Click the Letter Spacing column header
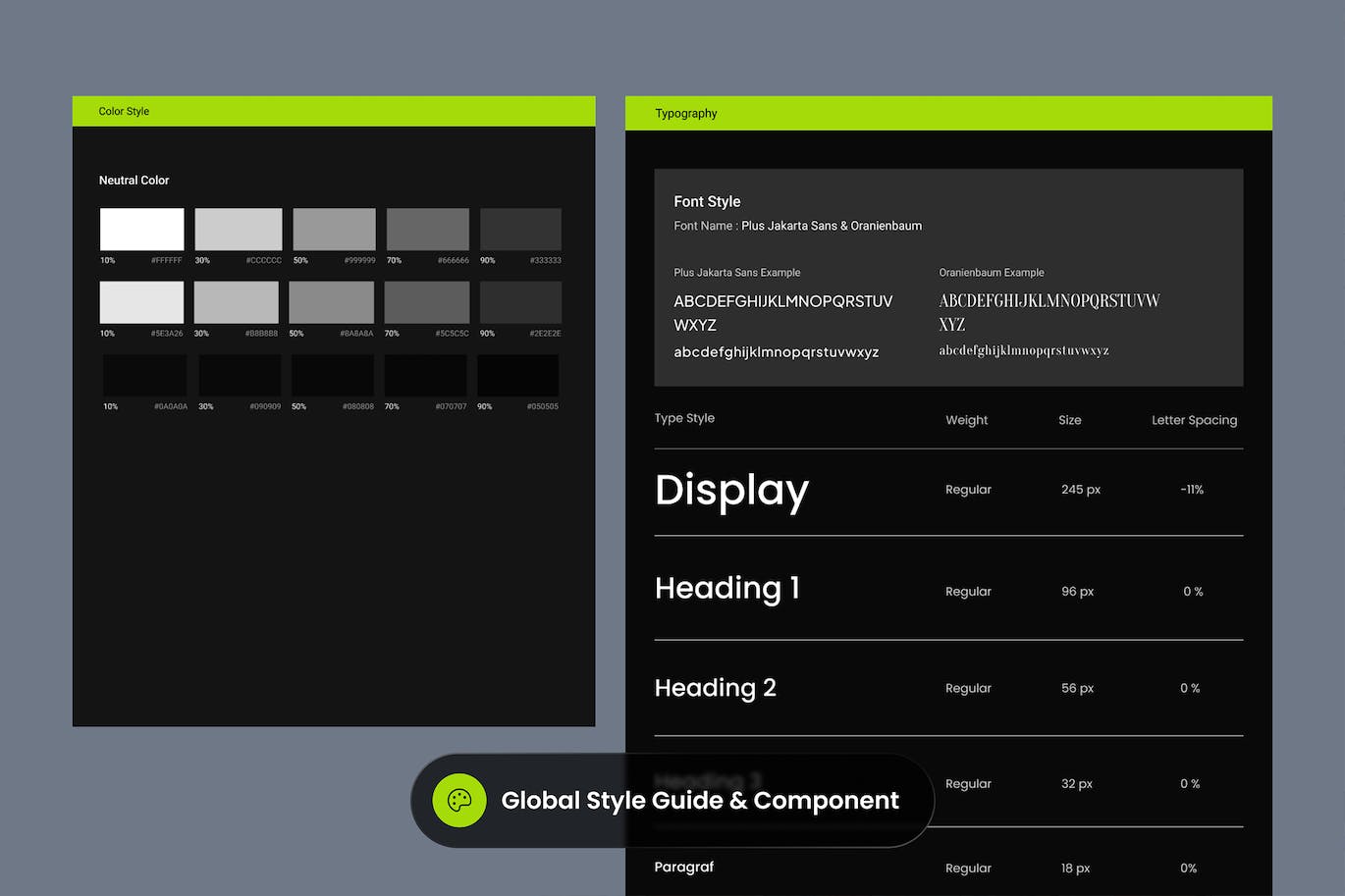The width and height of the screenshot is (1345, 896). click(1195, 420)
